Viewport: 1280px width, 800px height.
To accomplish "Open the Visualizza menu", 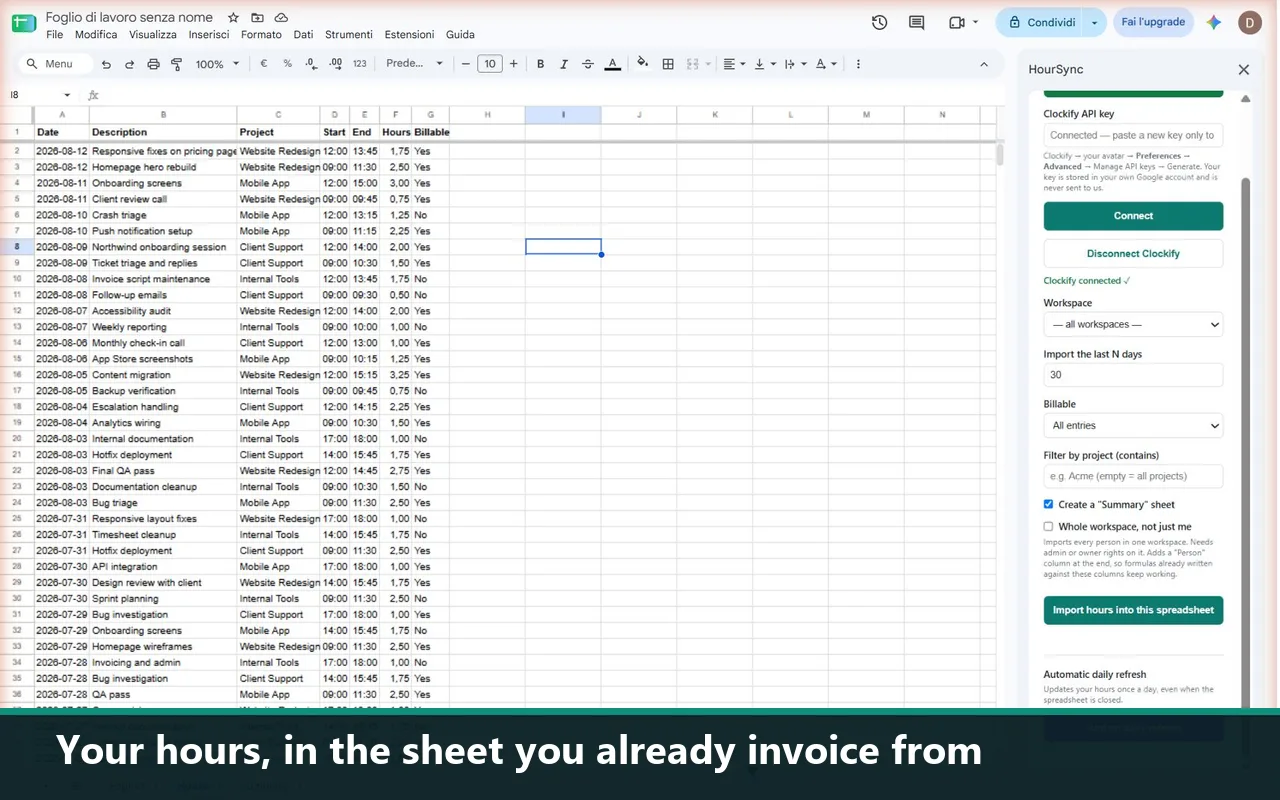I will (x=153, y=35).
